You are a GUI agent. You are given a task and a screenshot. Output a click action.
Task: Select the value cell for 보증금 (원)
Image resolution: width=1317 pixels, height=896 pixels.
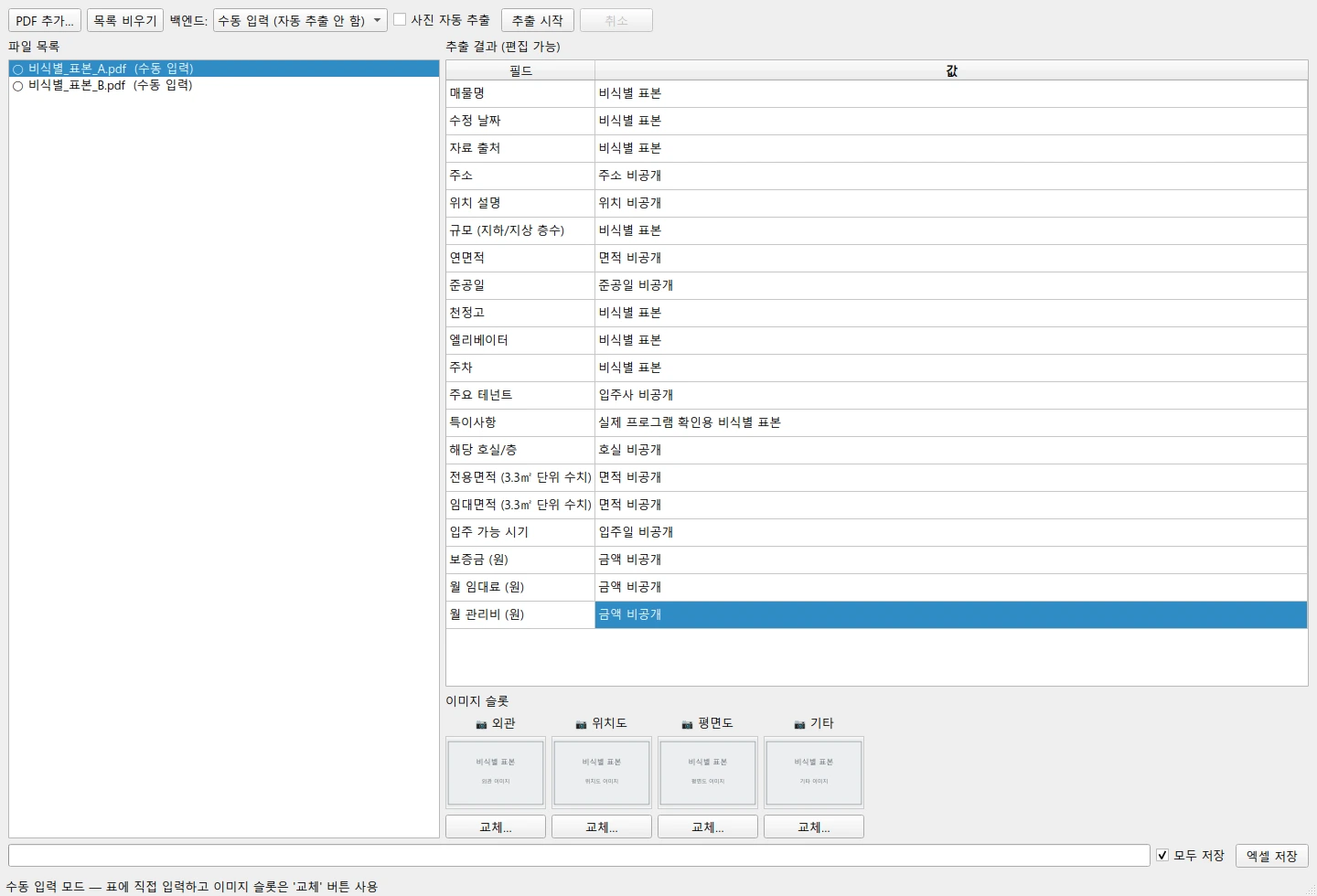tap(951, 560)
